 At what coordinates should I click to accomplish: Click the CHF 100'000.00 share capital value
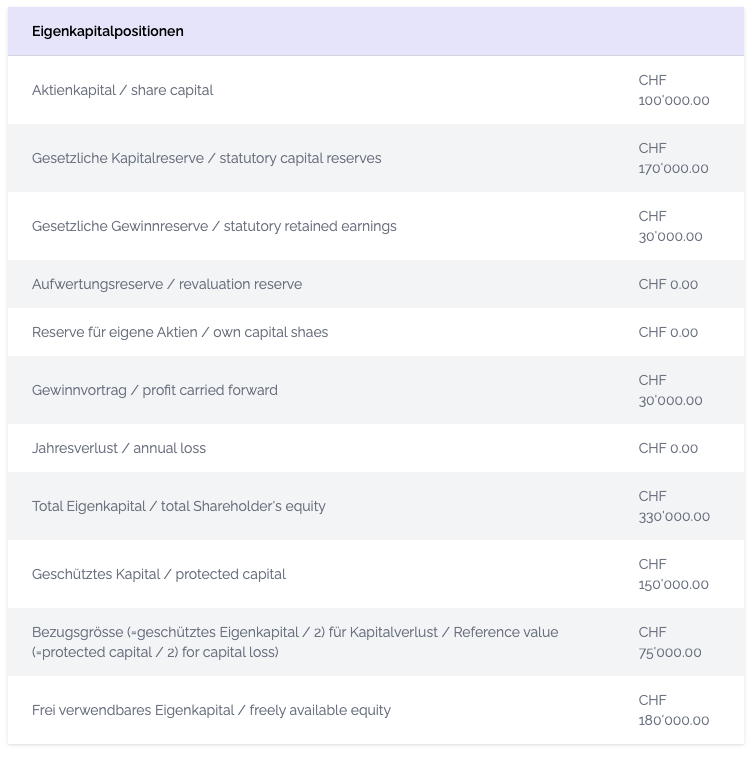[674, 91]
